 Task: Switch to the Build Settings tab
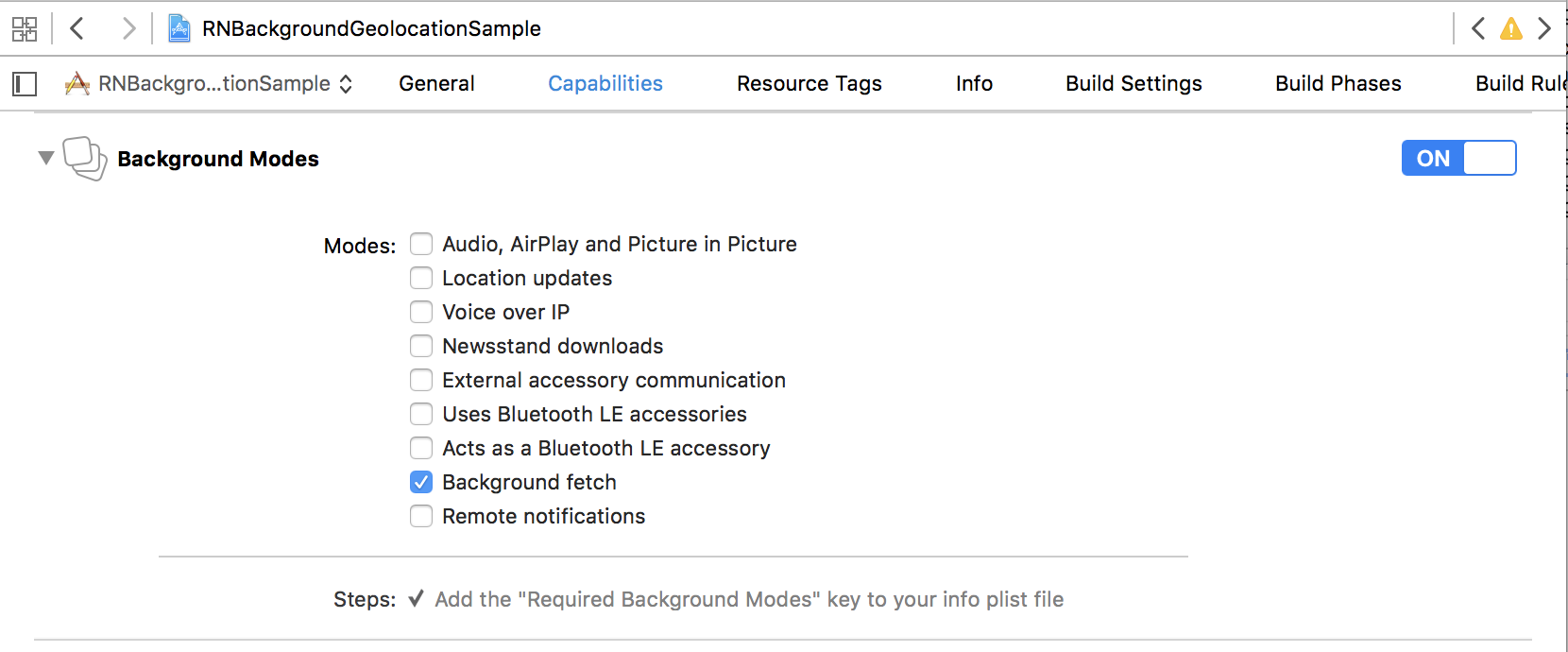point(1133,83)
